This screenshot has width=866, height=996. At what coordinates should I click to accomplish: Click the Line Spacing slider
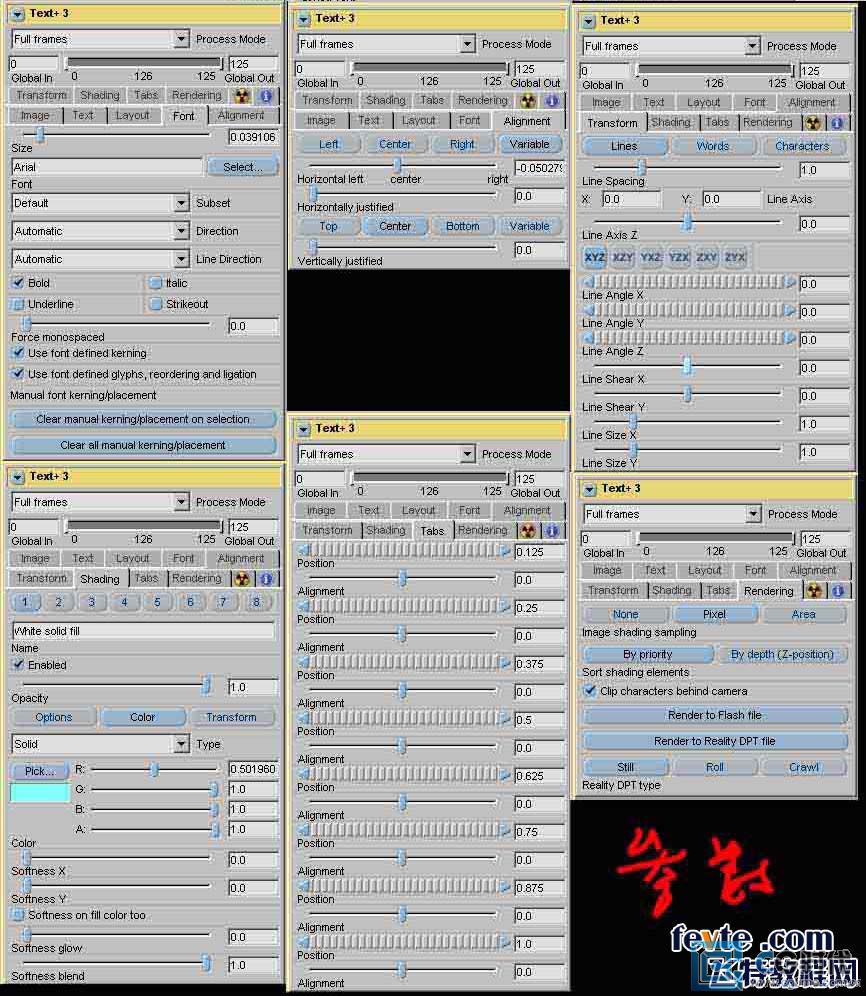[686, 168]
